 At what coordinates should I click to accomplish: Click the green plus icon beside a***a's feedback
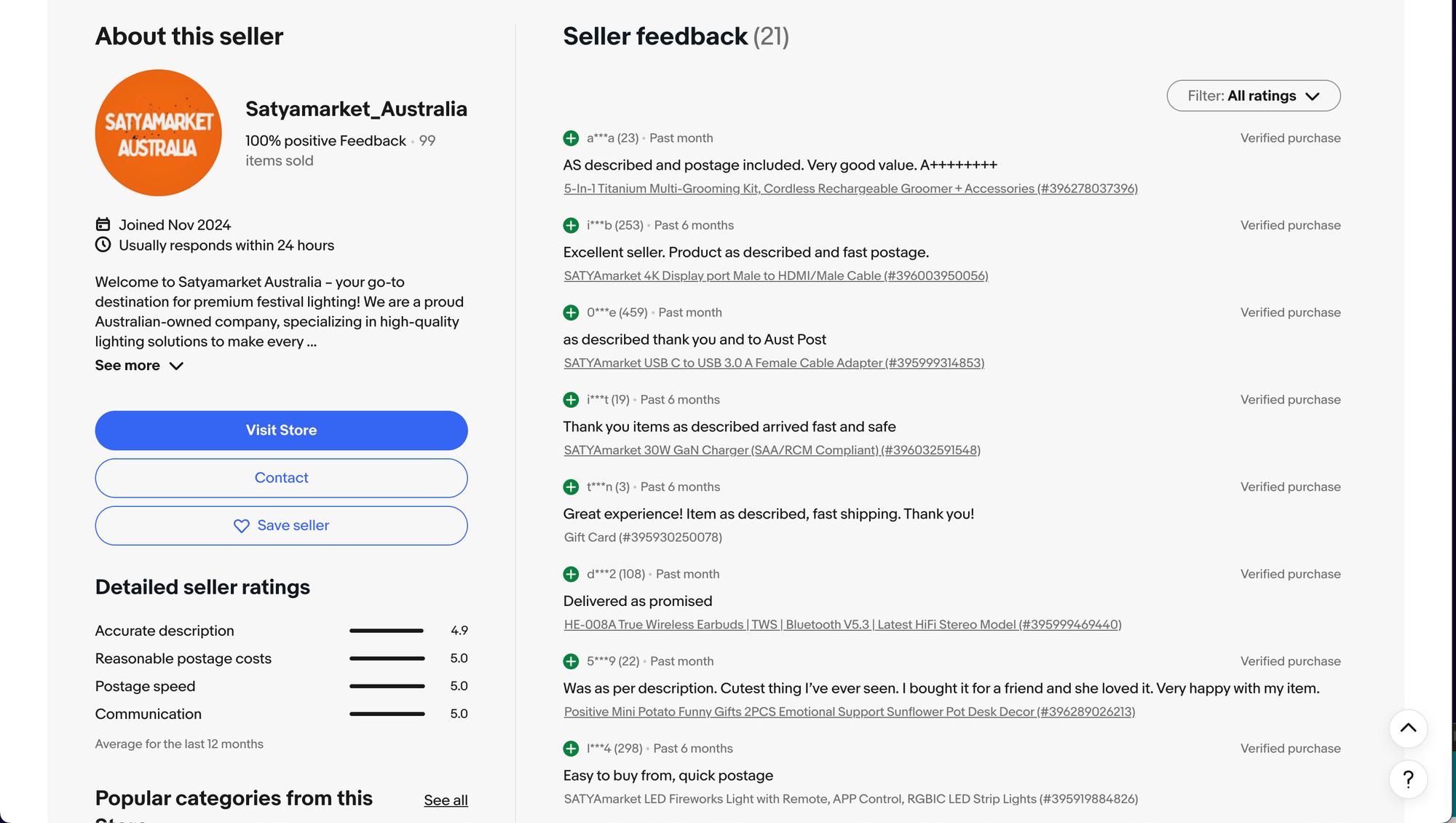tap(571, 138)
